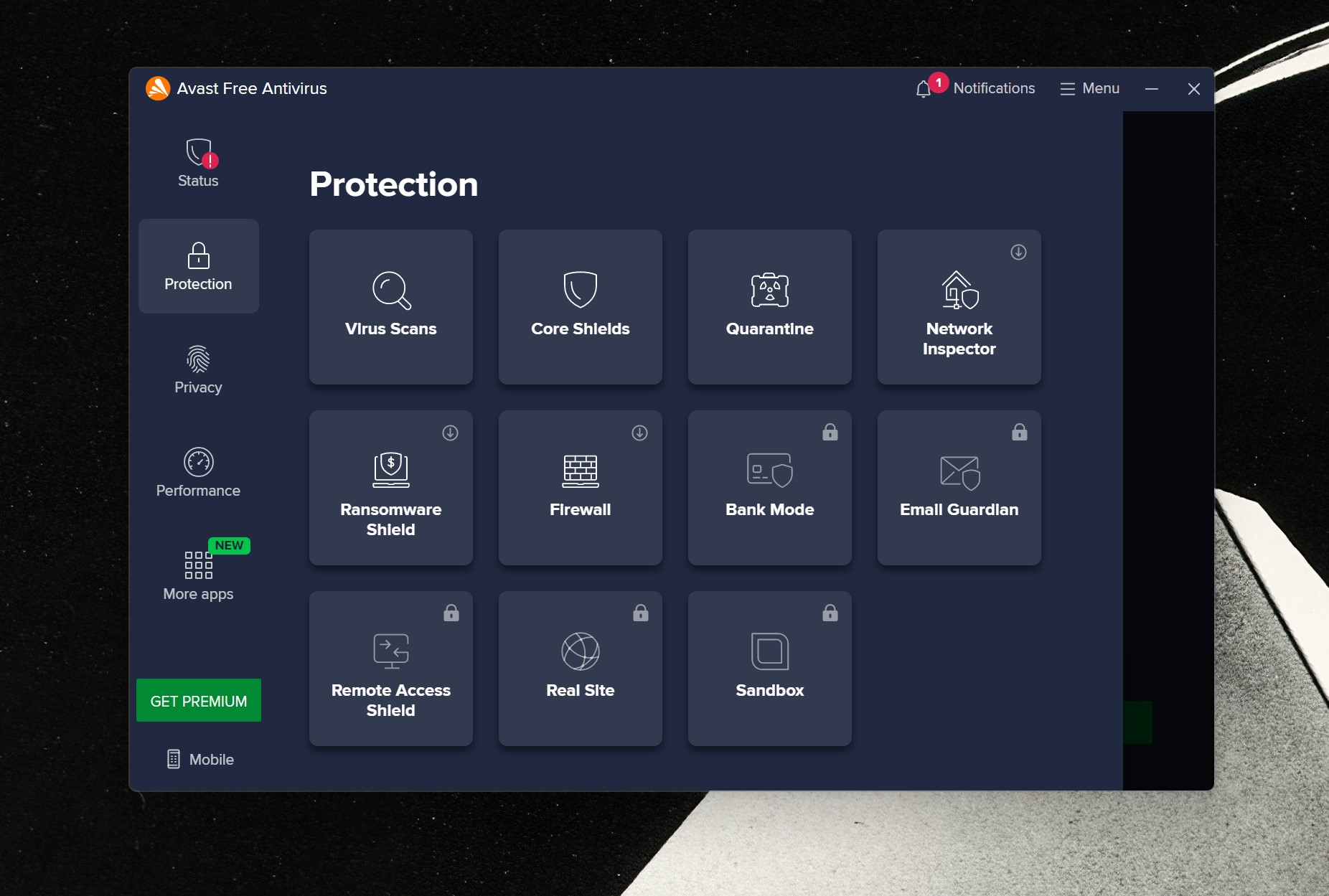Click the lock icon on Email Guardian
This screenshot has height=896, width=1329.
1020,432
